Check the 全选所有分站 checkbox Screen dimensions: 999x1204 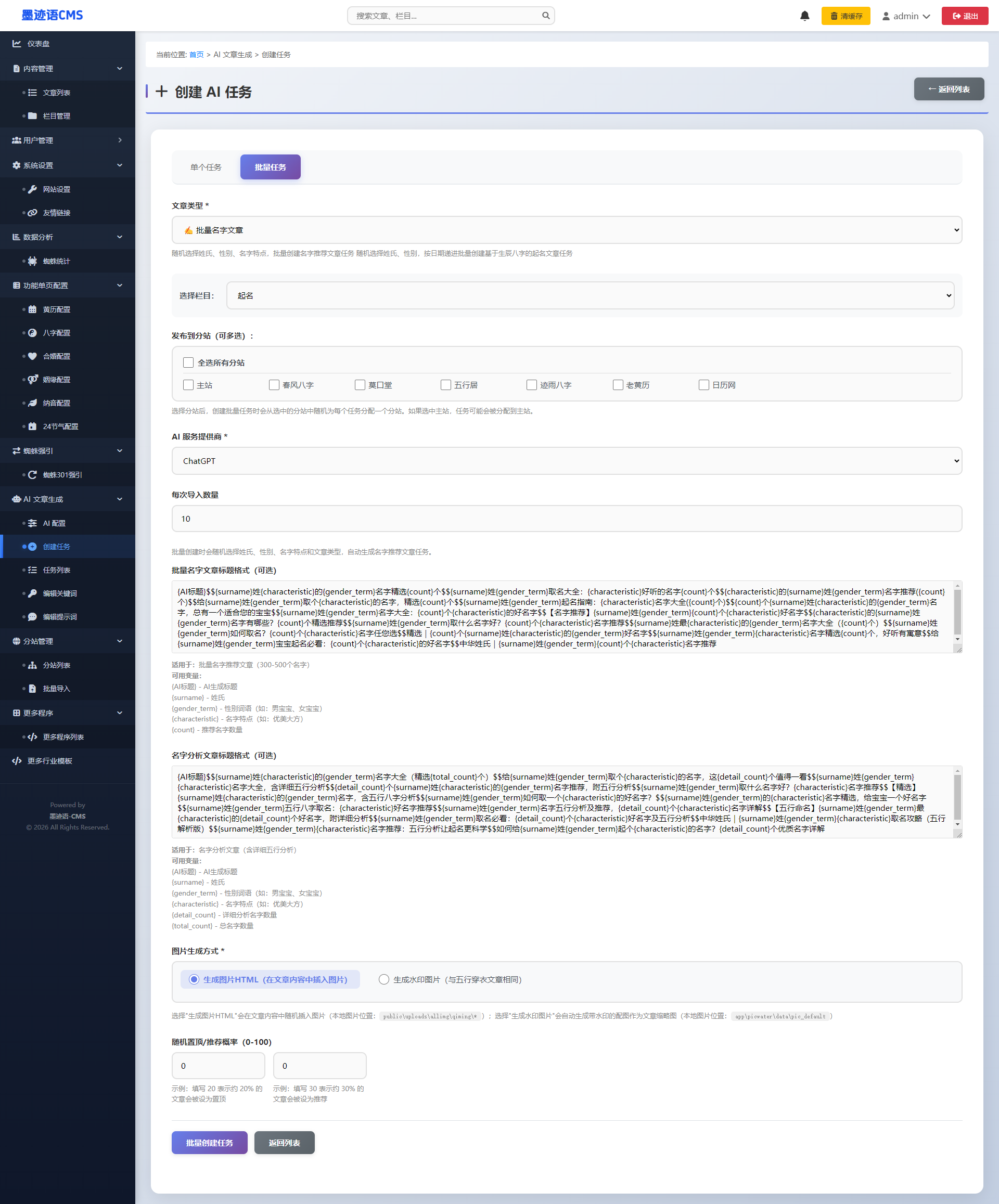coord(188,363)
